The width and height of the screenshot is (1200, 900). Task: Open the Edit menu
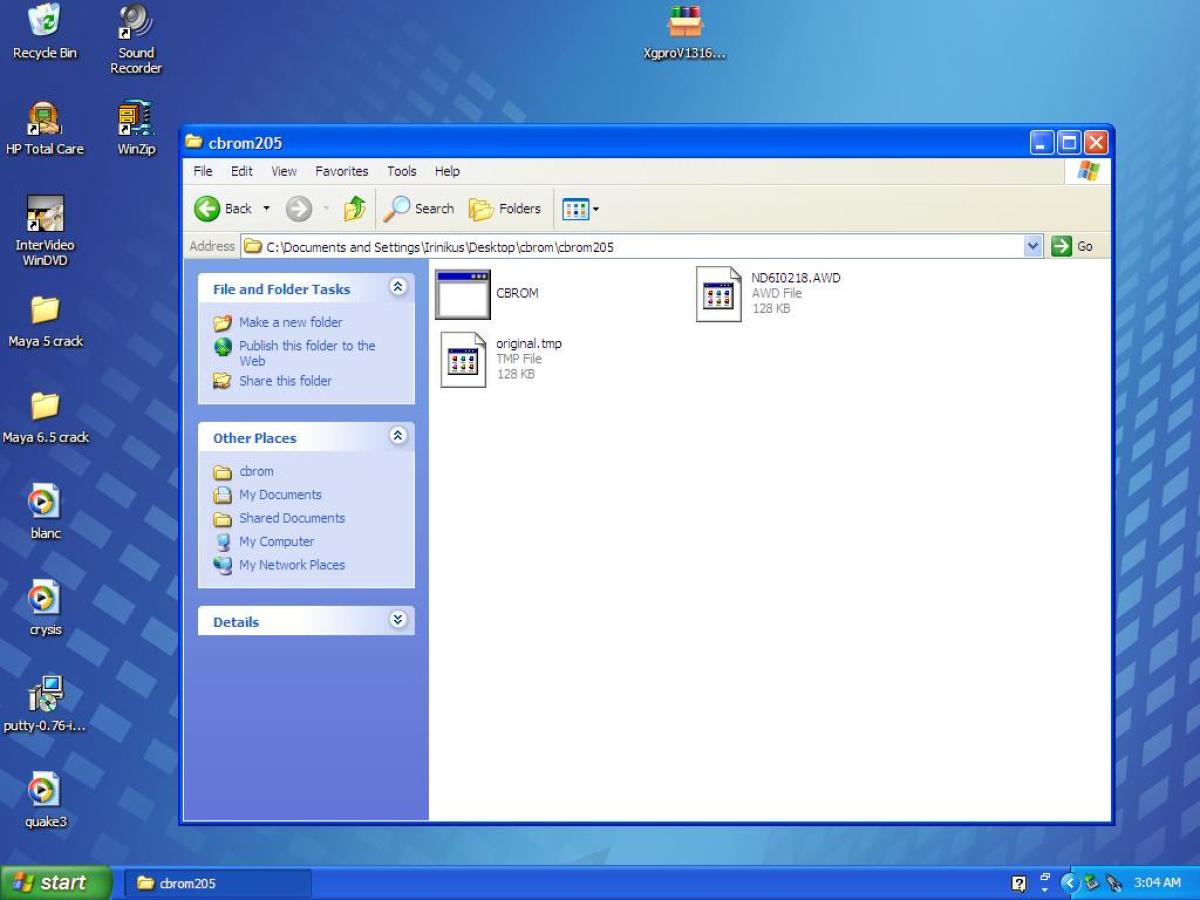pos(242,171)
